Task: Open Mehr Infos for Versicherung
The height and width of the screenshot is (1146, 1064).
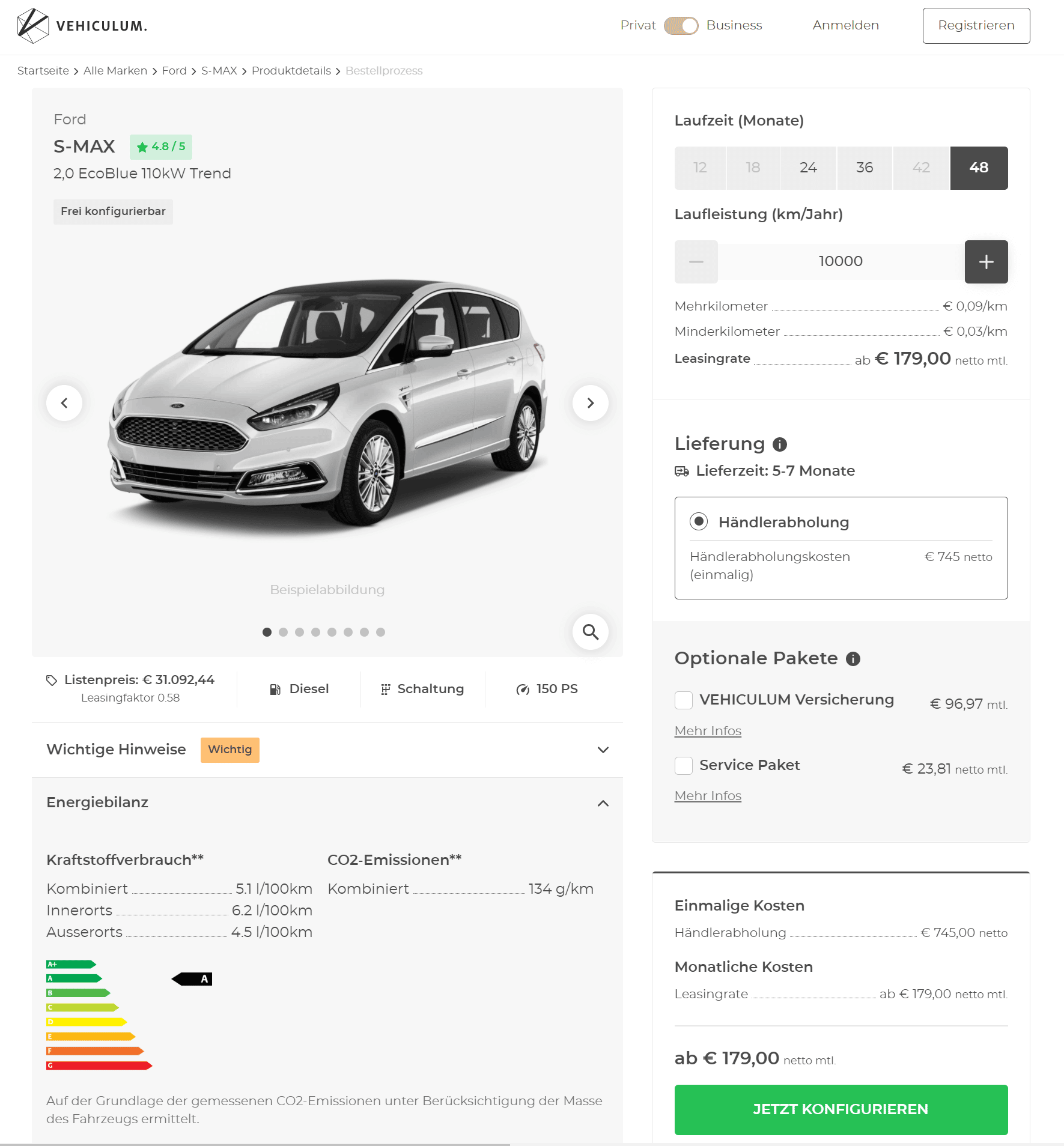Action: [708, 731]
